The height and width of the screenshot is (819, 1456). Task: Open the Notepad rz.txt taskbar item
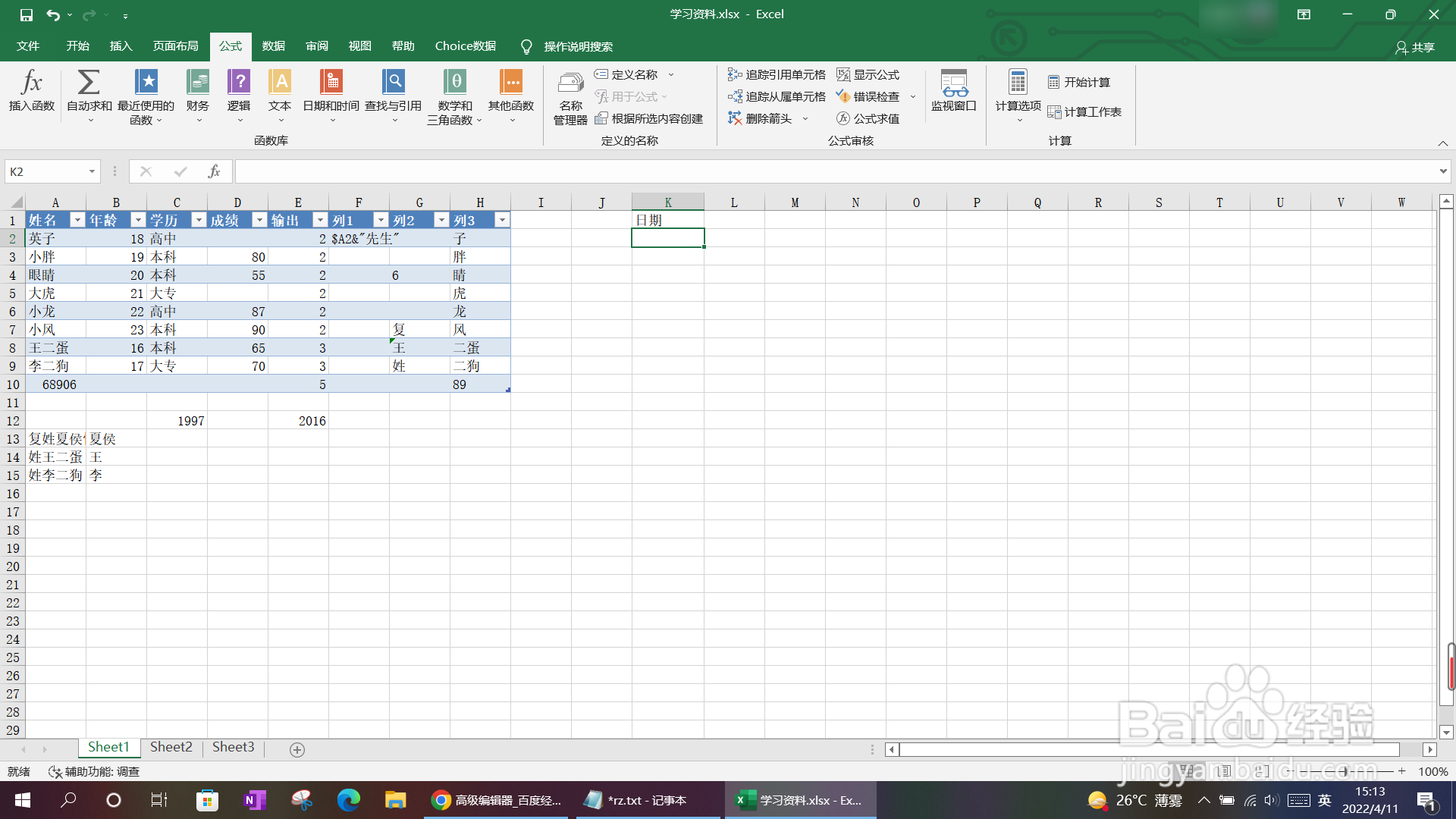[648, 800]
